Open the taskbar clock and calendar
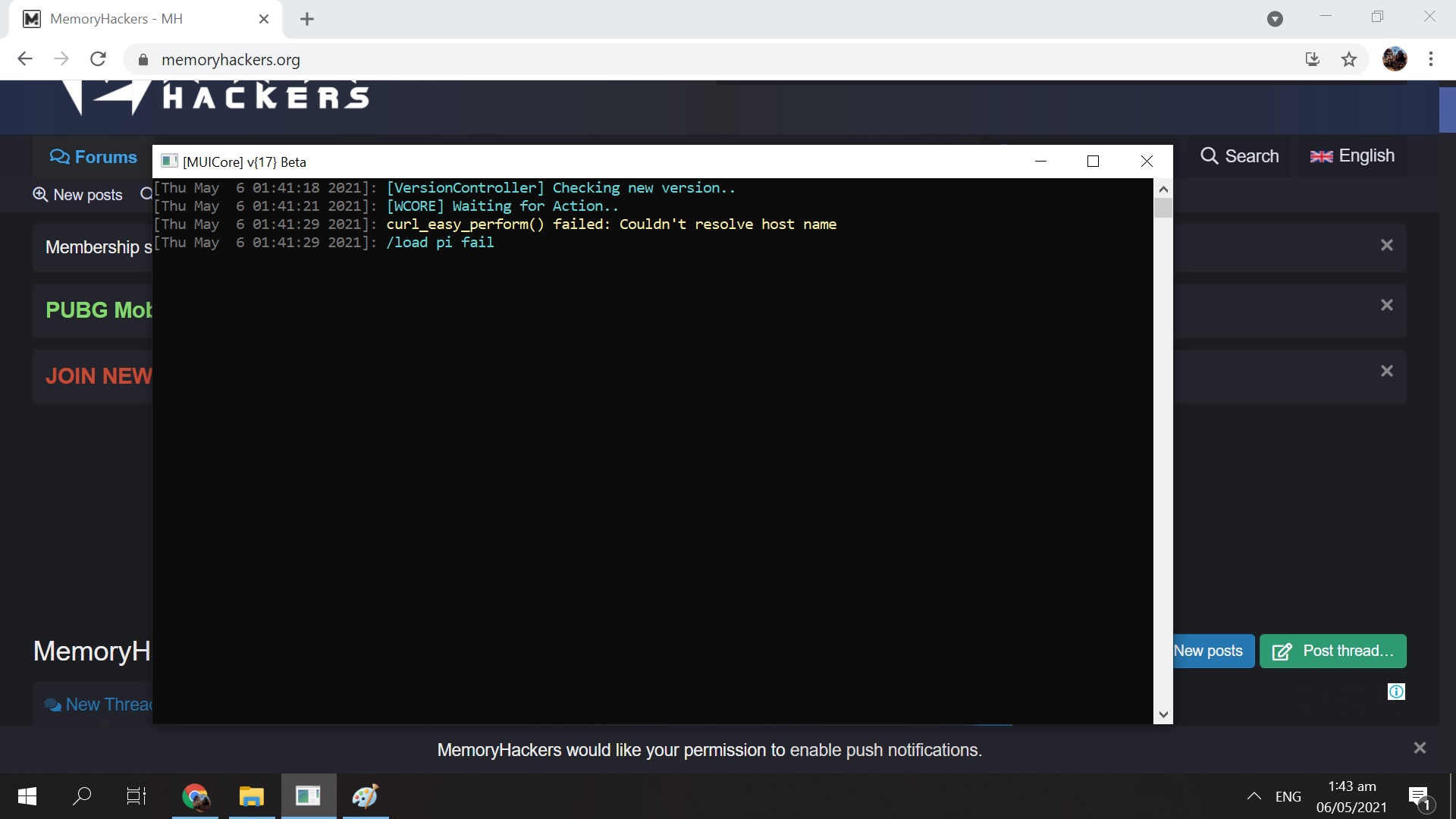This screenshot has width=1456, height=819. pyautogui.click(x=1352, y=796)
